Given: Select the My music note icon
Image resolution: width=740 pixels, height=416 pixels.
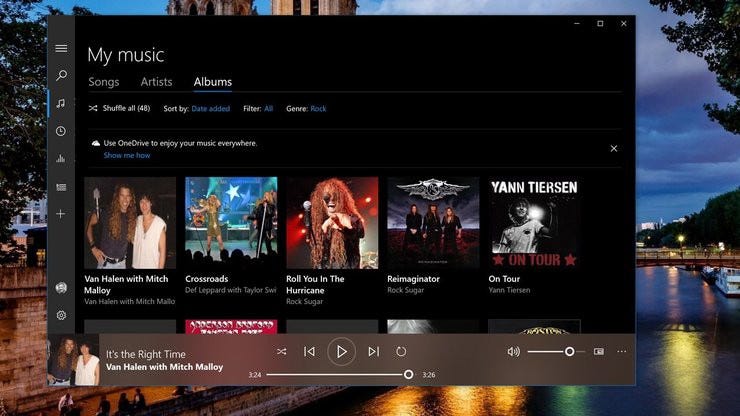Looking at the screenshot, I should 61,103.
